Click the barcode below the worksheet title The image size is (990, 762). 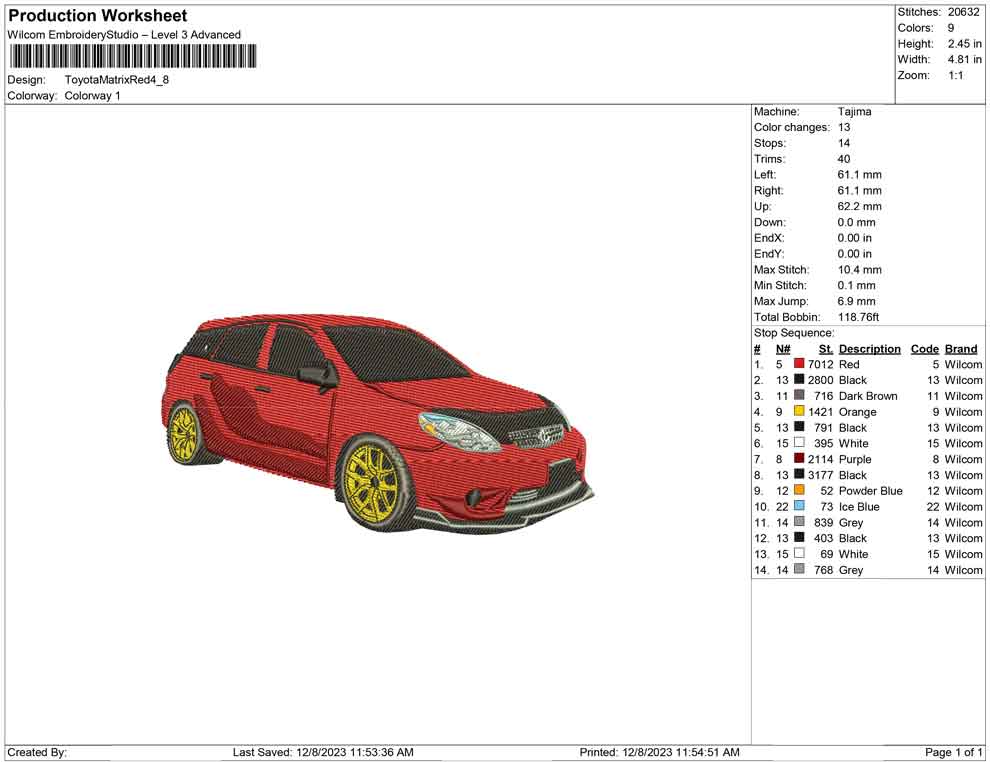(x=131, y=56)
